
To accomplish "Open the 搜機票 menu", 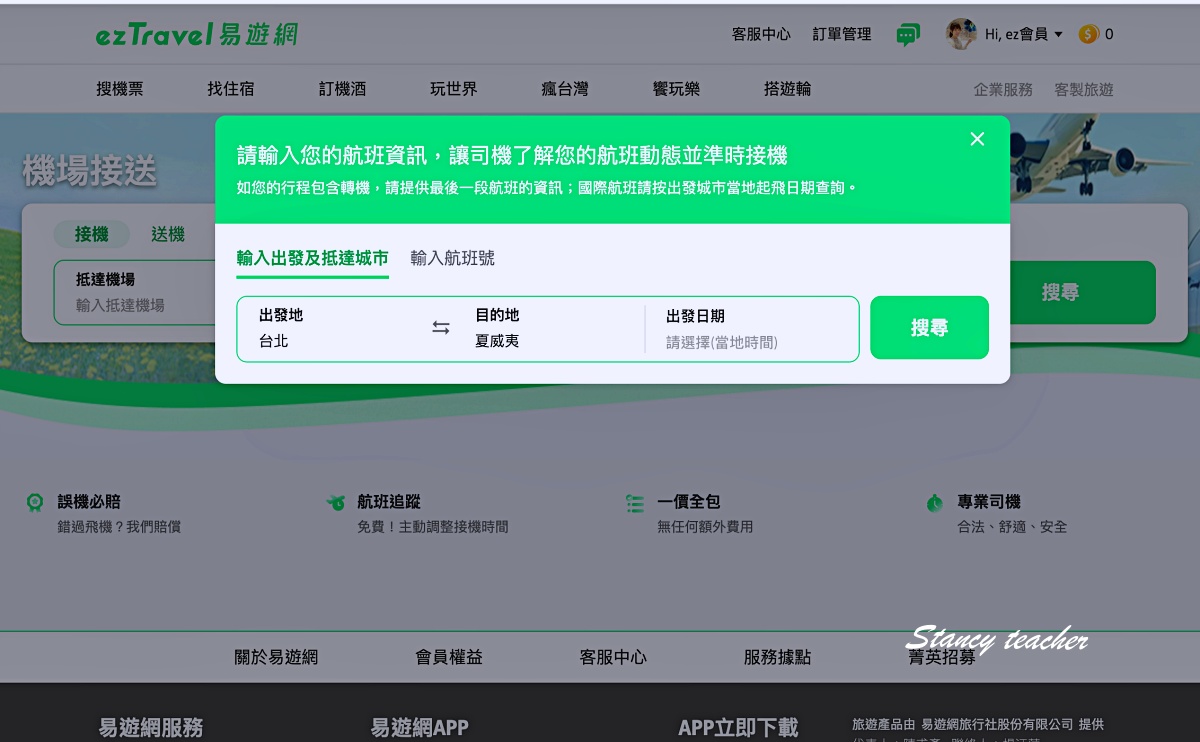I will click(x=120, y=89).
